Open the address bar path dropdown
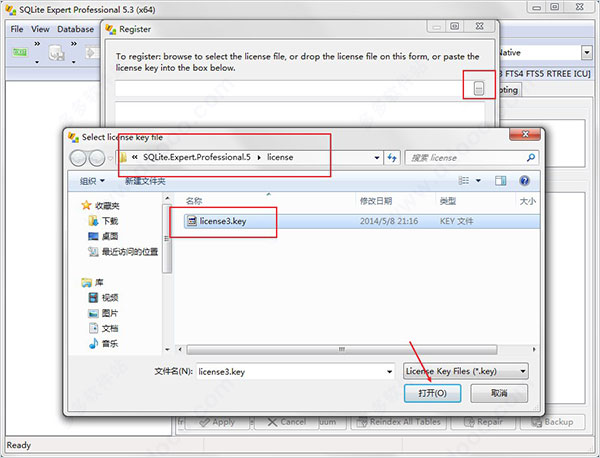The width and height of the screenshot is (600, 458). pyautogui.click(x=377, y=158)
